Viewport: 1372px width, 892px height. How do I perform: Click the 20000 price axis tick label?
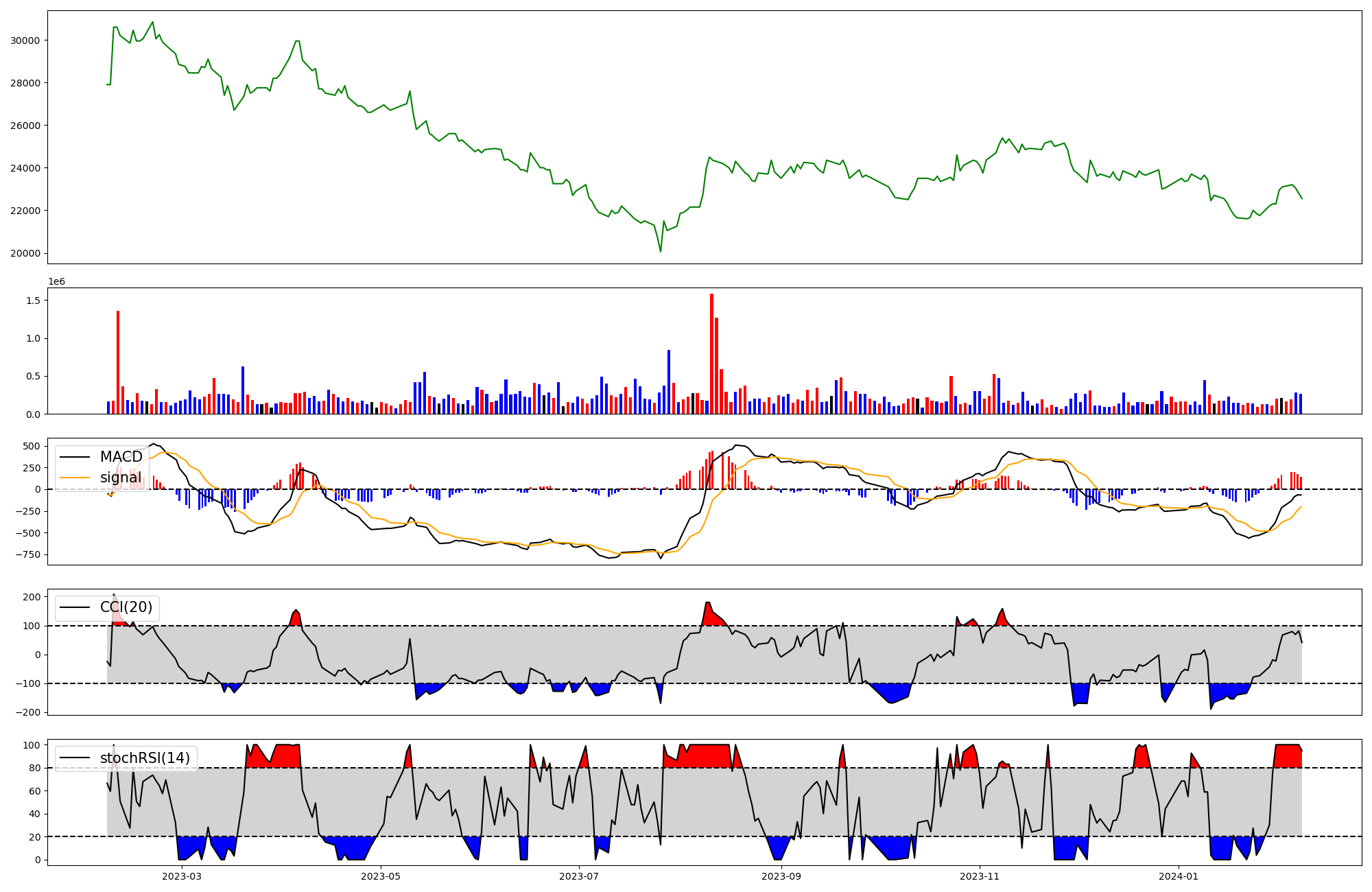pyautogui.click(x=25, y=253)
